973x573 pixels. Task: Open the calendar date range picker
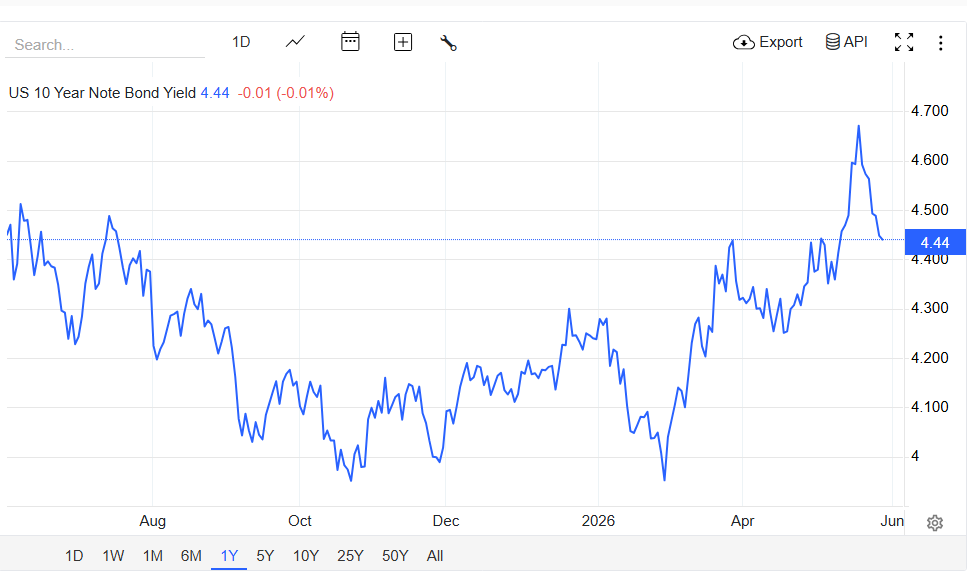click(350, 42)
